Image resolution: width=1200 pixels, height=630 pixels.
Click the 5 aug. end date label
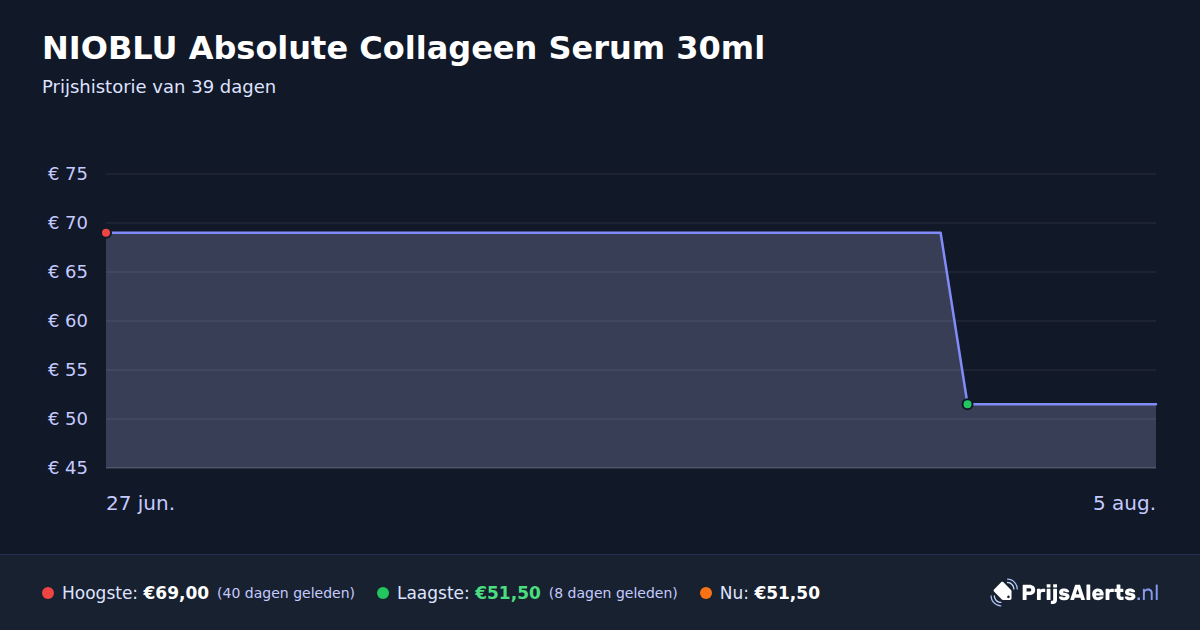pos(1124,503)
